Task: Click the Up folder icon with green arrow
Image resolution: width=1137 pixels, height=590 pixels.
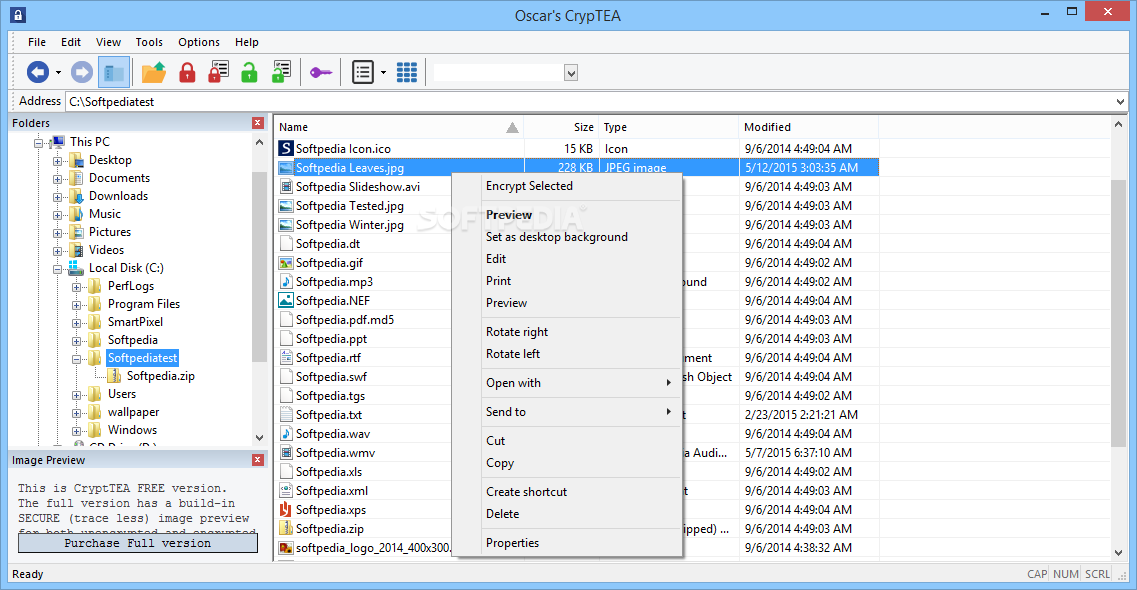Action: [x=154, y=72]
